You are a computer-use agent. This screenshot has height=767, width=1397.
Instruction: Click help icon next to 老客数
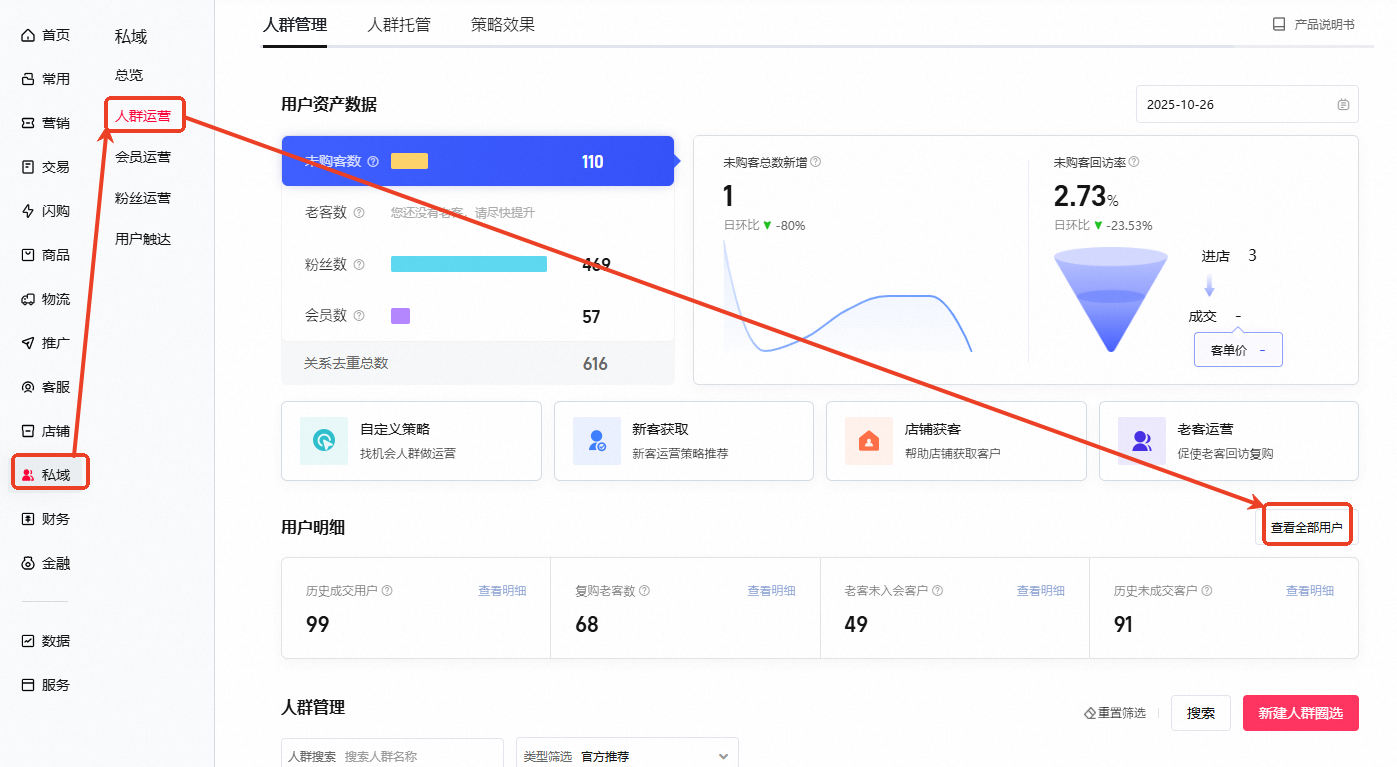(x=359, y=213)
